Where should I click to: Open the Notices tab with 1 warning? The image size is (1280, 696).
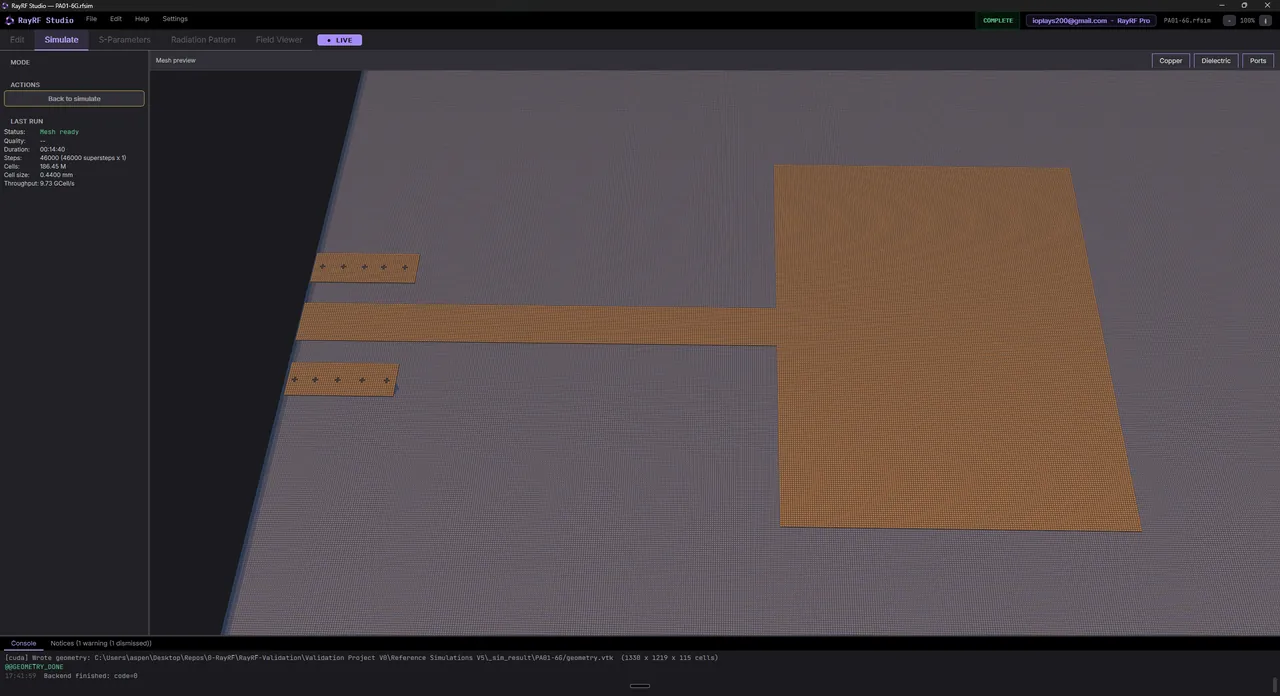point(101,643)
